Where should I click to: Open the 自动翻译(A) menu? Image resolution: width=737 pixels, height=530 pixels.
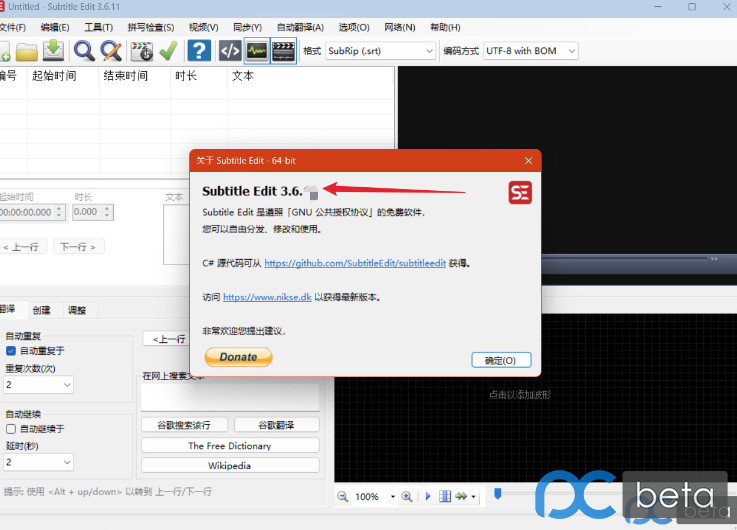300,27
